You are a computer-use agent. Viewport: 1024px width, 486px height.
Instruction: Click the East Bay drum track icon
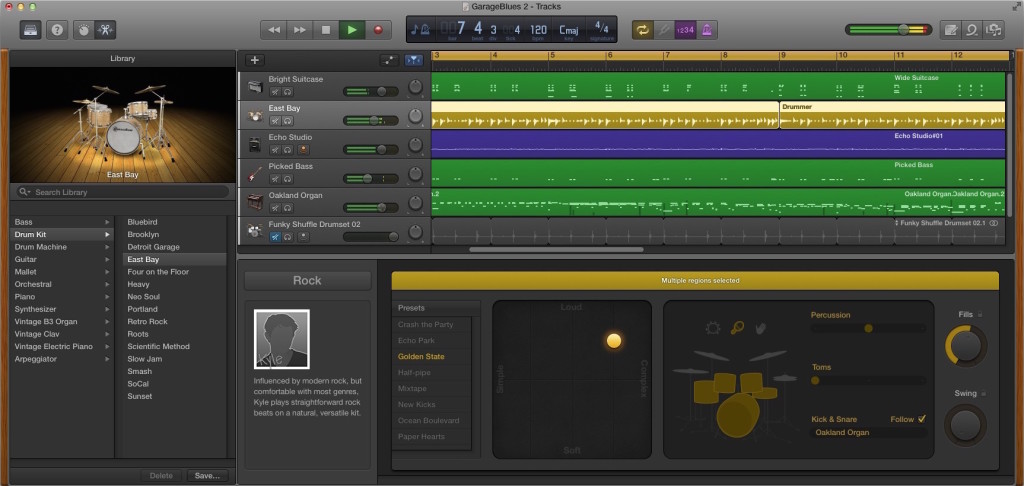(255, 116)
